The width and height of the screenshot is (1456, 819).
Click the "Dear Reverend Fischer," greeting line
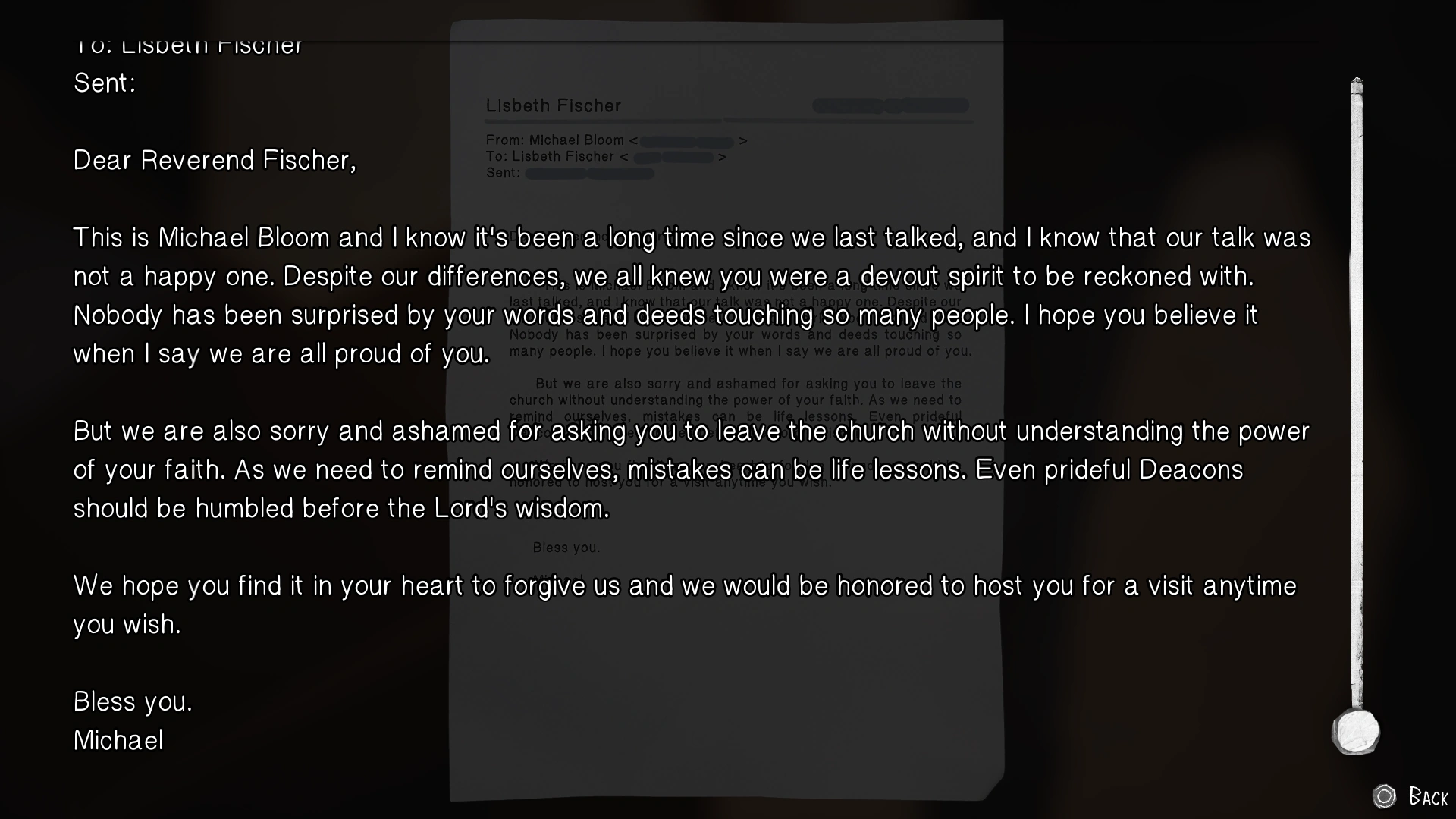pyautogui.click(x=215, y=161)
